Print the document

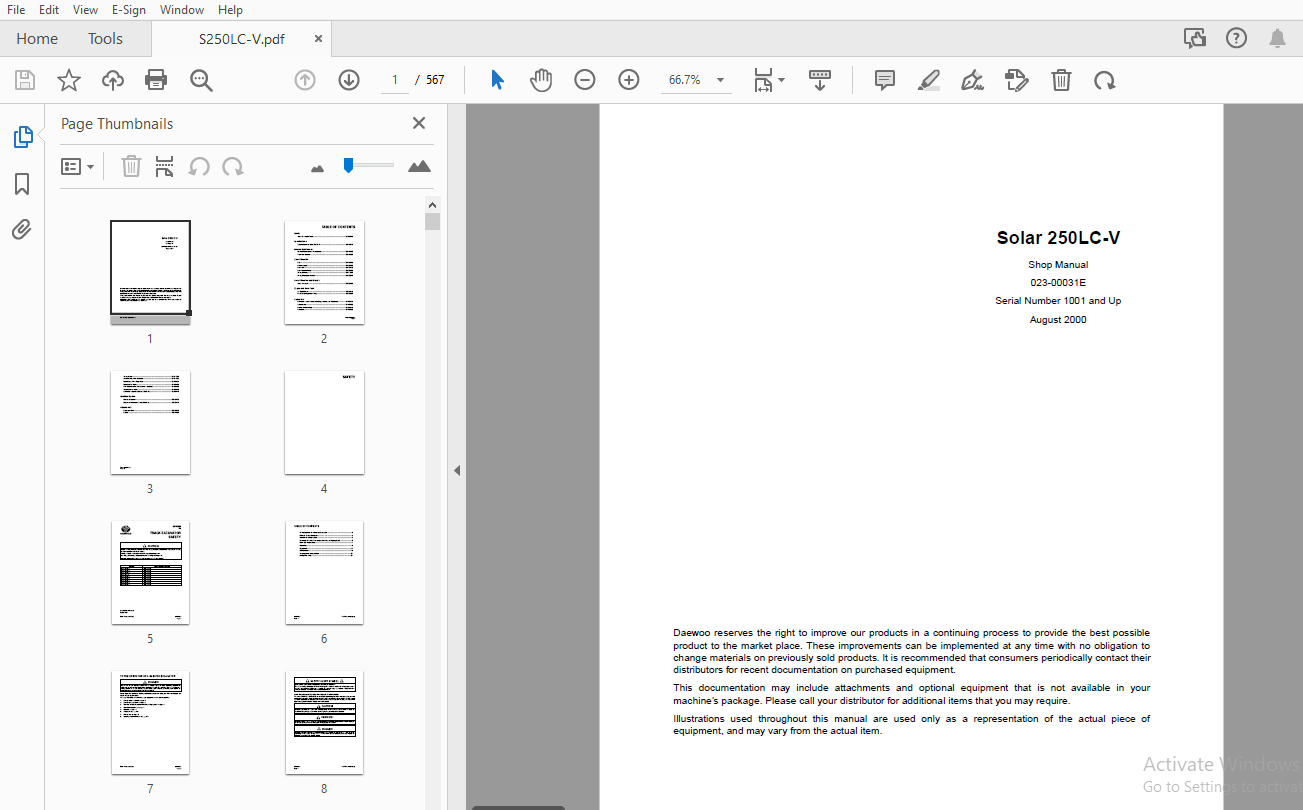pos(156,80)
